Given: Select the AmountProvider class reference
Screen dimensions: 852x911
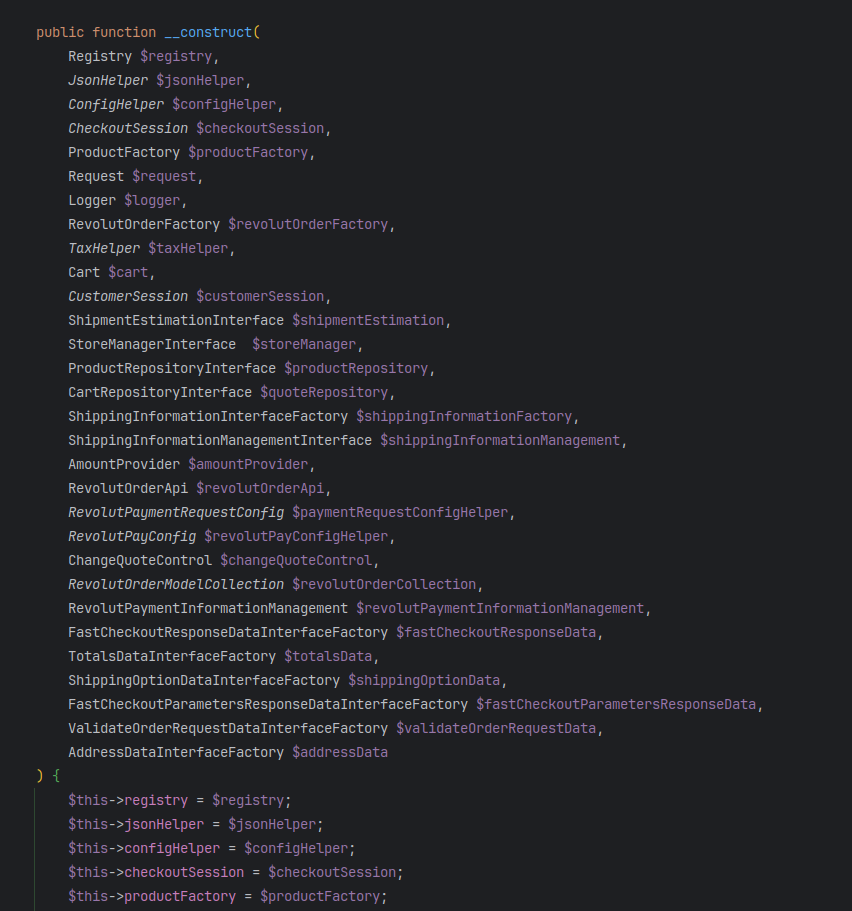Looking at the screenshot, I should 122,464.
